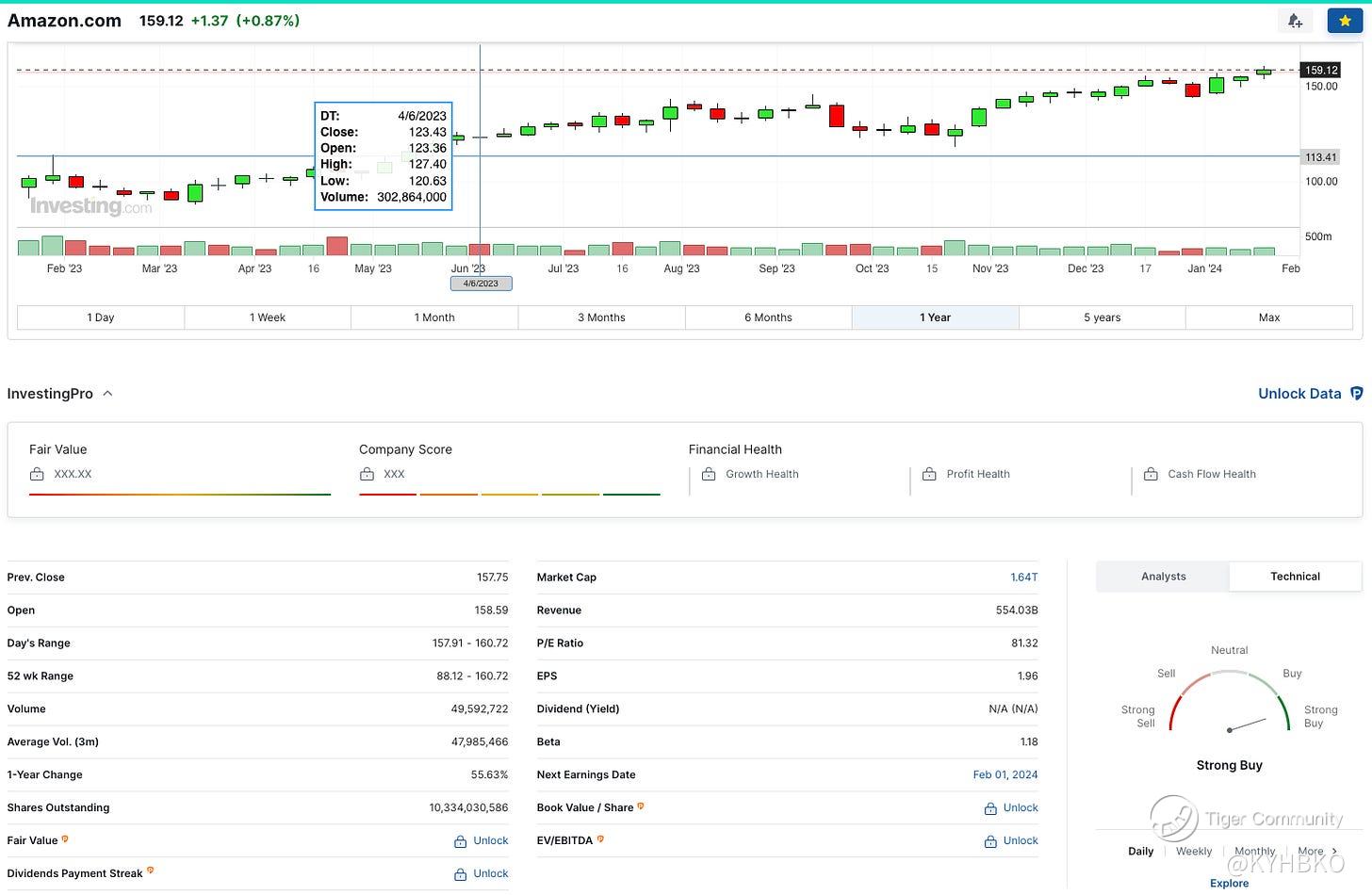The height and width of the screenshot is (895, 1372).
Task: Open the Feb 01, 2024 earnings date link
Action: [1004, 774]
